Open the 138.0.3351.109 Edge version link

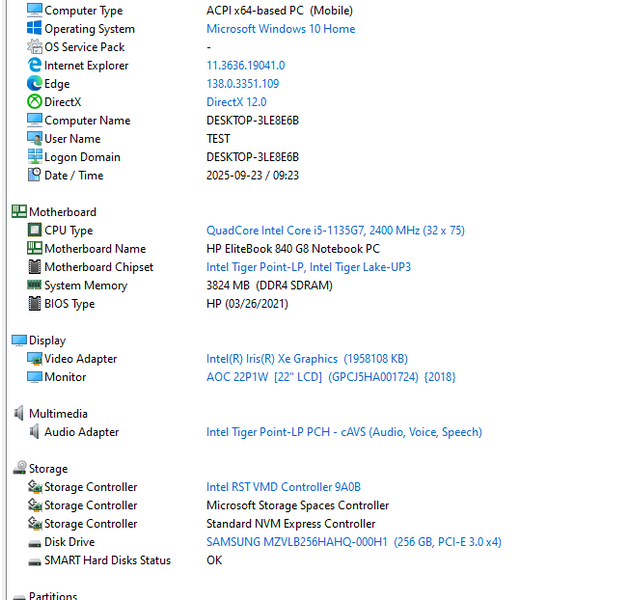click(242, 84)
